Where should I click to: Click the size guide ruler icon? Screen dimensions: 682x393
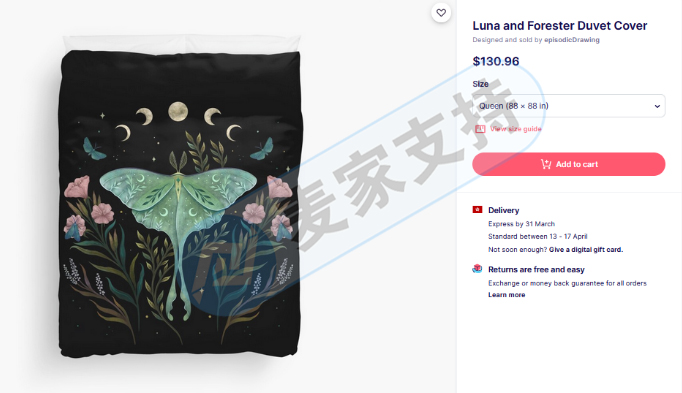click(x=480, y=129)
